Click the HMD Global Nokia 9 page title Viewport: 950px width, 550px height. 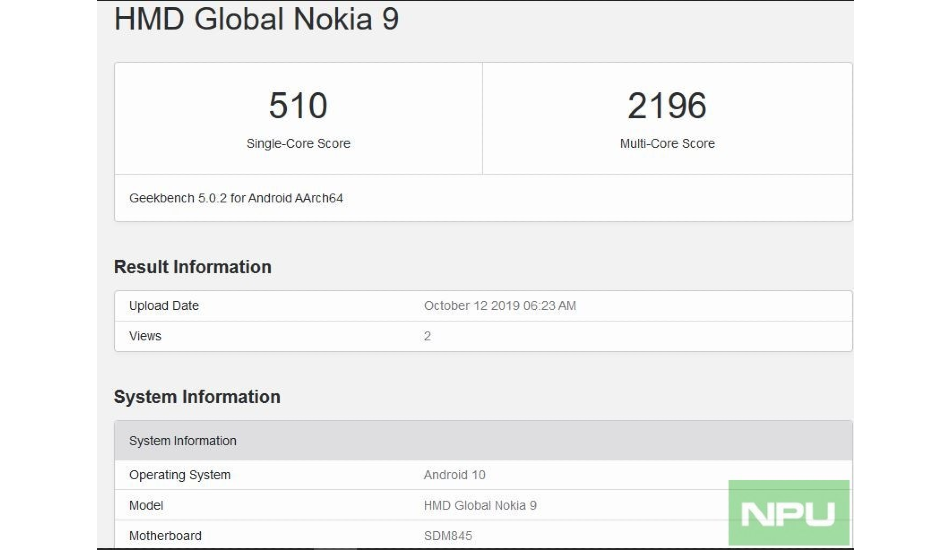point(256,19)
